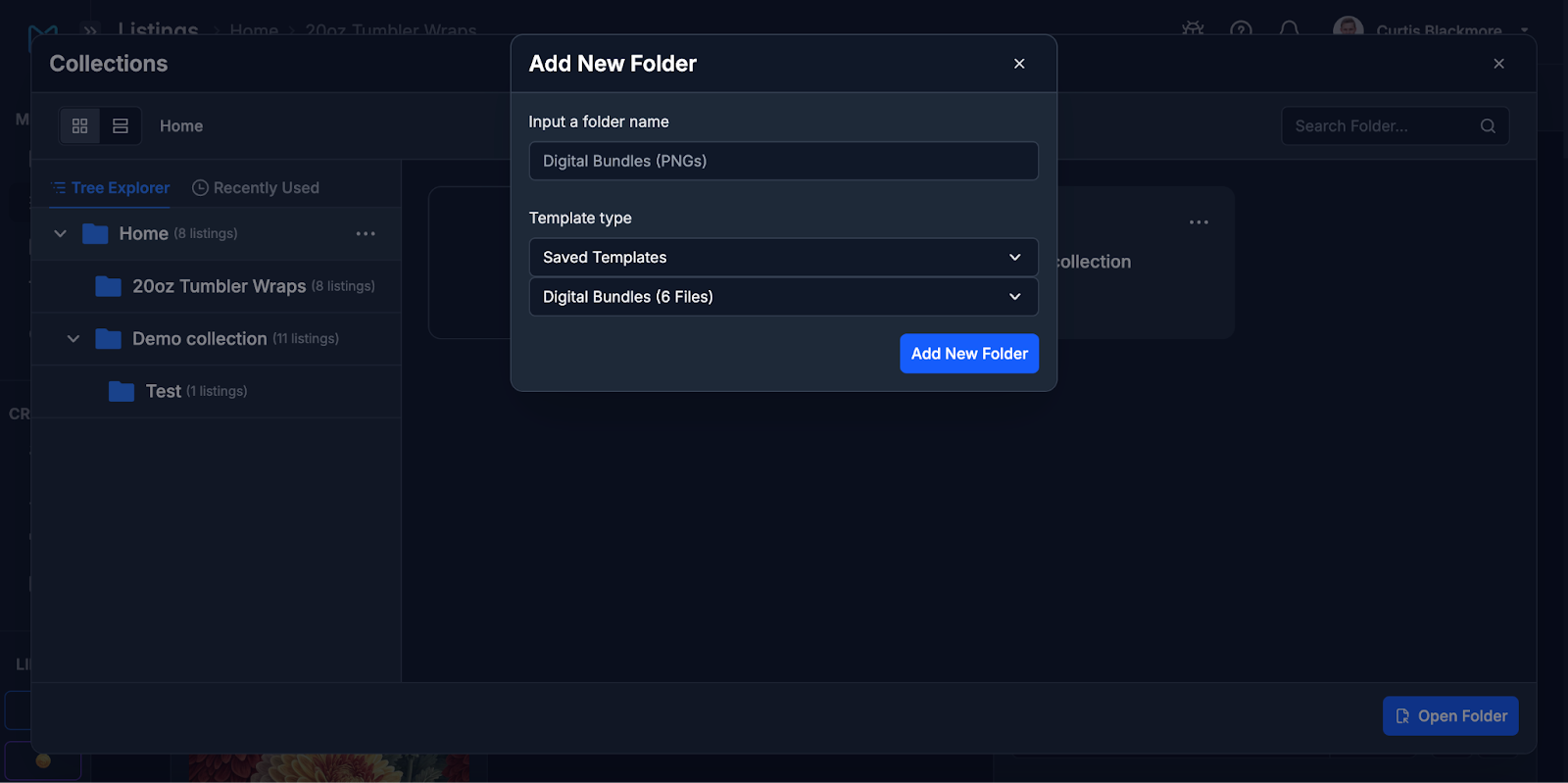Close the Add New Folder dialog
1568x783 pixels.
pyautogui.click(x=1019, y=64)
